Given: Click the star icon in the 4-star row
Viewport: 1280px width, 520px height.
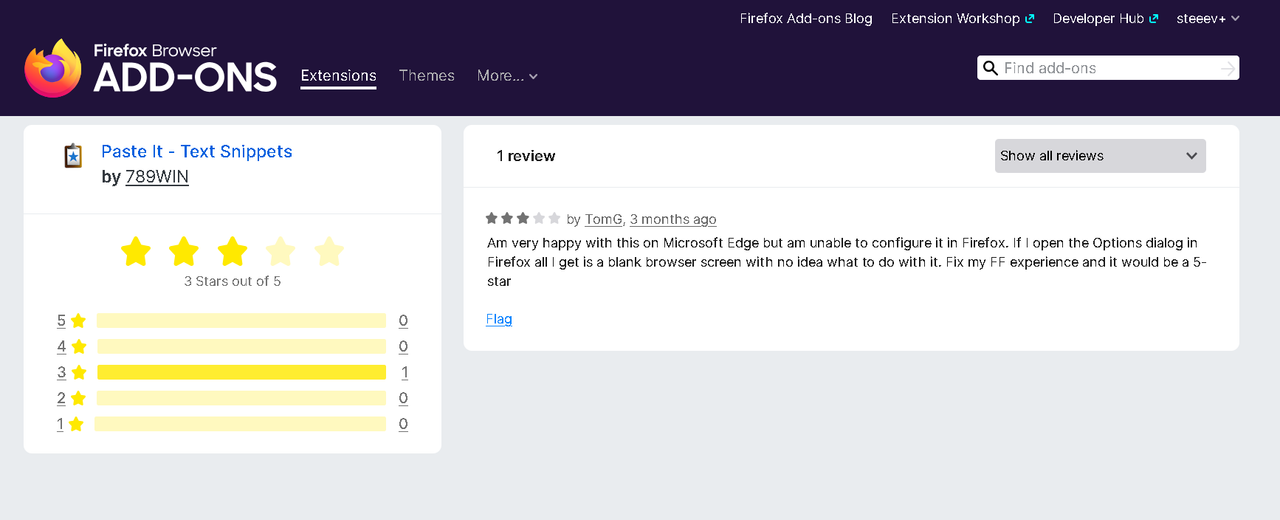Looking at the screenshot, I should (78, 347).
